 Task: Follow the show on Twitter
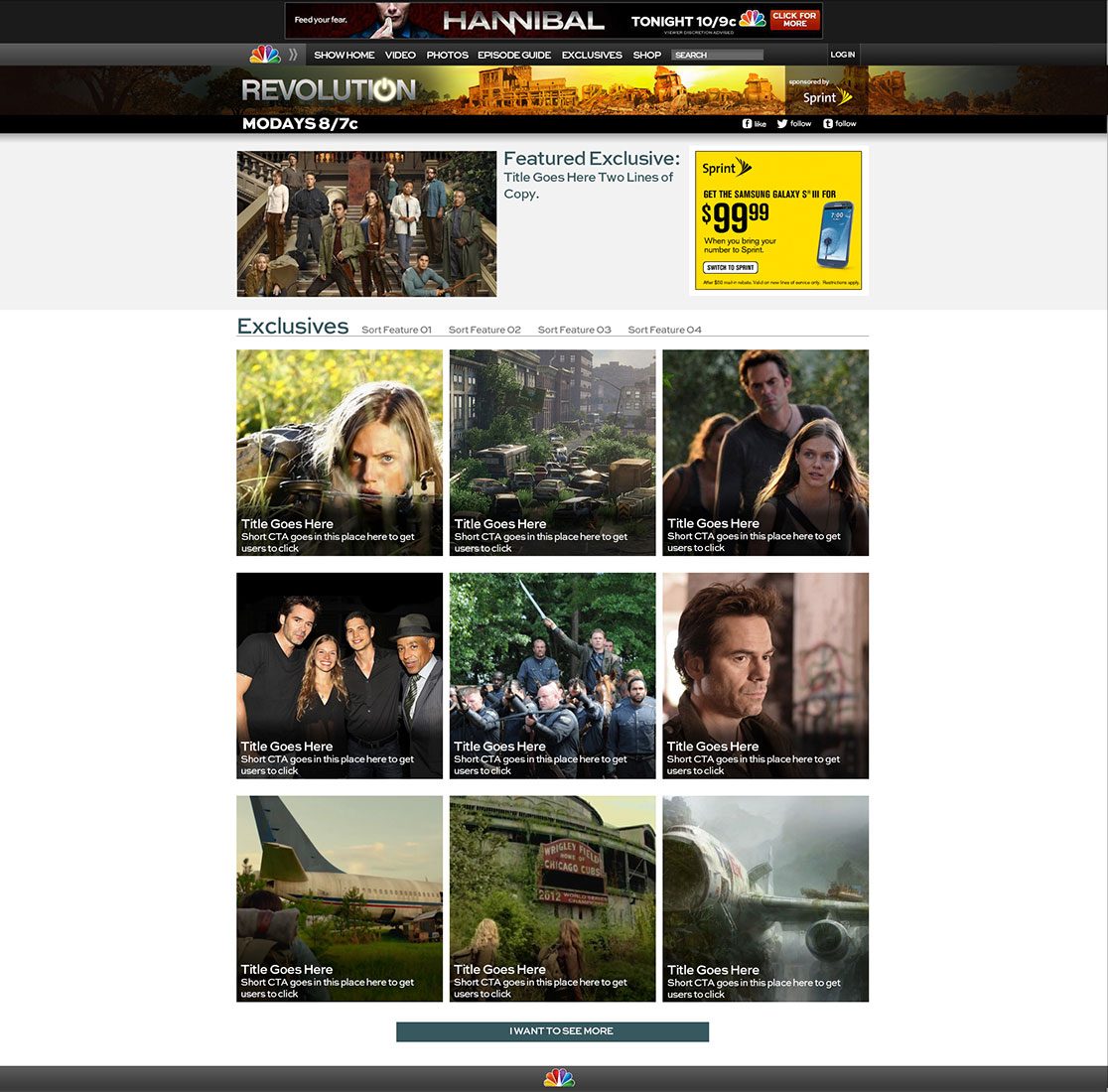click(x=793, y=124)
